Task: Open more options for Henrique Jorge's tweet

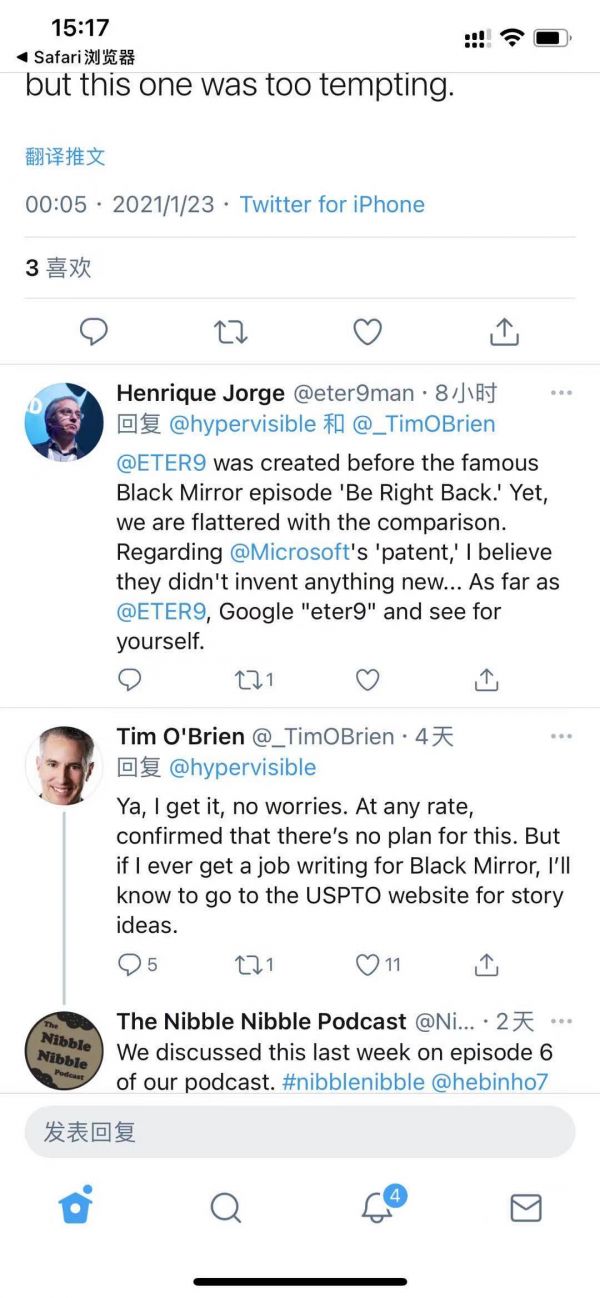Action: click(x=561, y=393)
